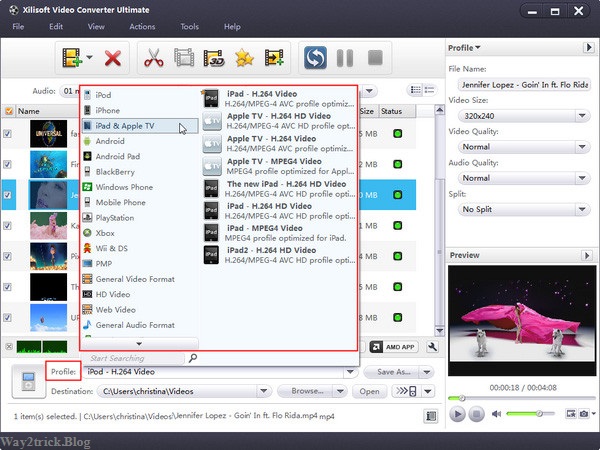Open the Destination path dropdown

(x=264, y=391)
